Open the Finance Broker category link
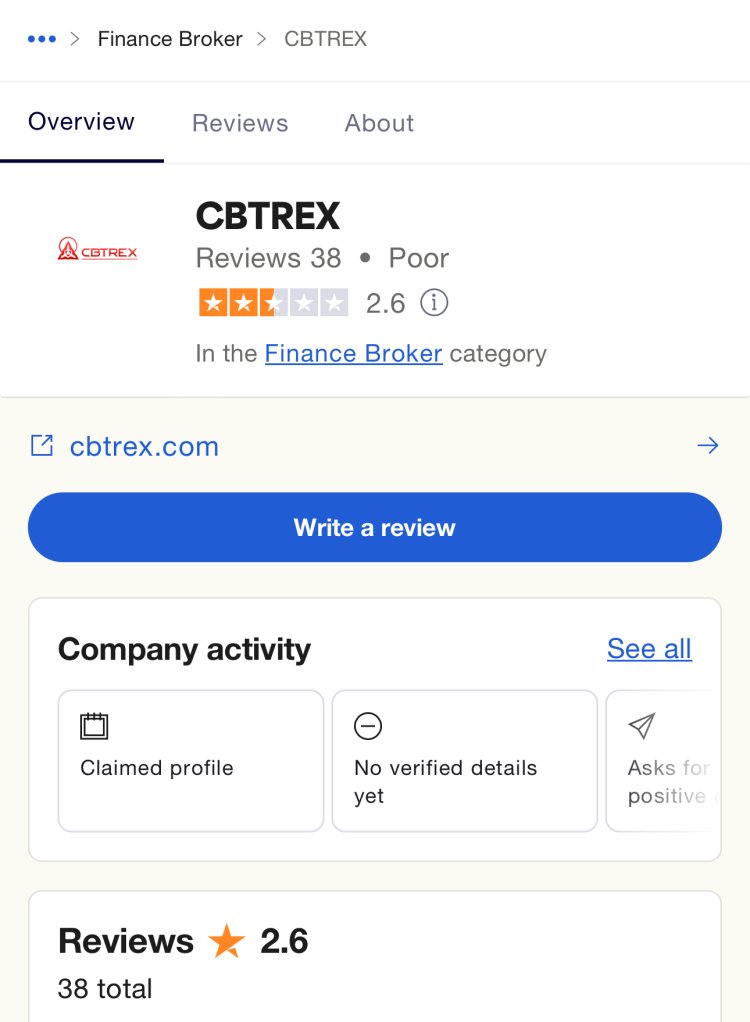 (354, 353)
